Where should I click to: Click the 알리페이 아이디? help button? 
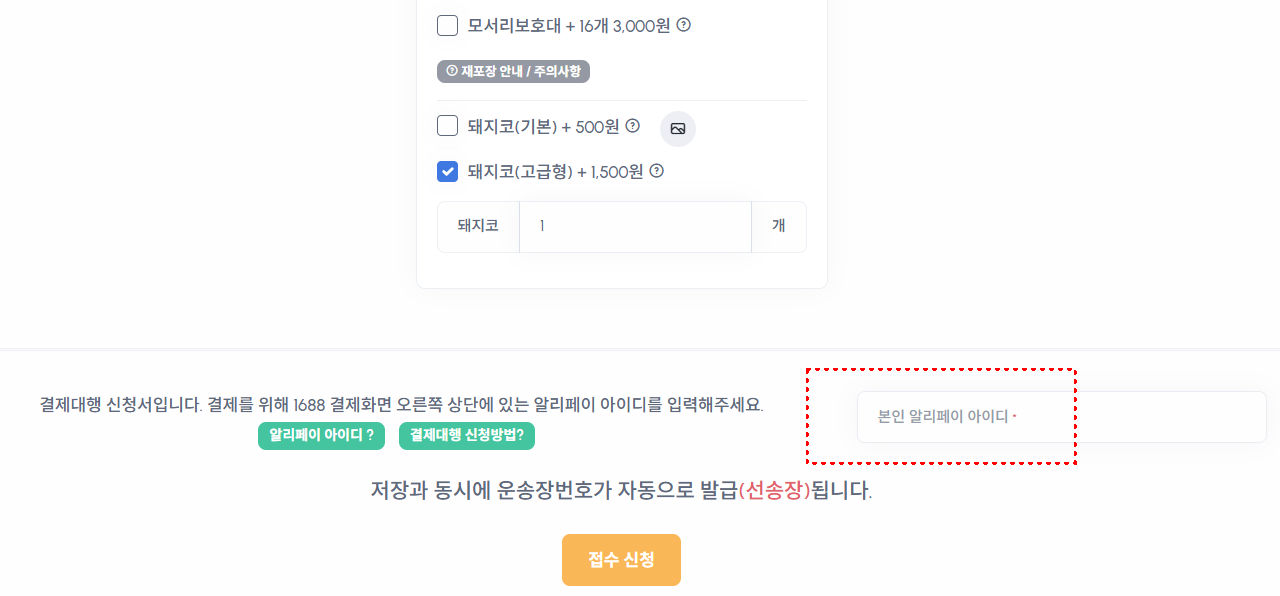tap(321, 436)
